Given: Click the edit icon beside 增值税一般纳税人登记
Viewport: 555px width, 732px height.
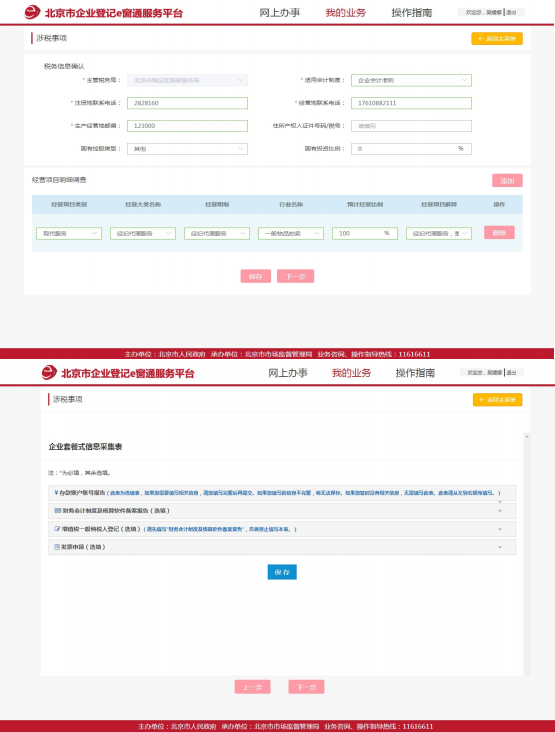Looking at the screenshot, I should (x=57, y=529).
